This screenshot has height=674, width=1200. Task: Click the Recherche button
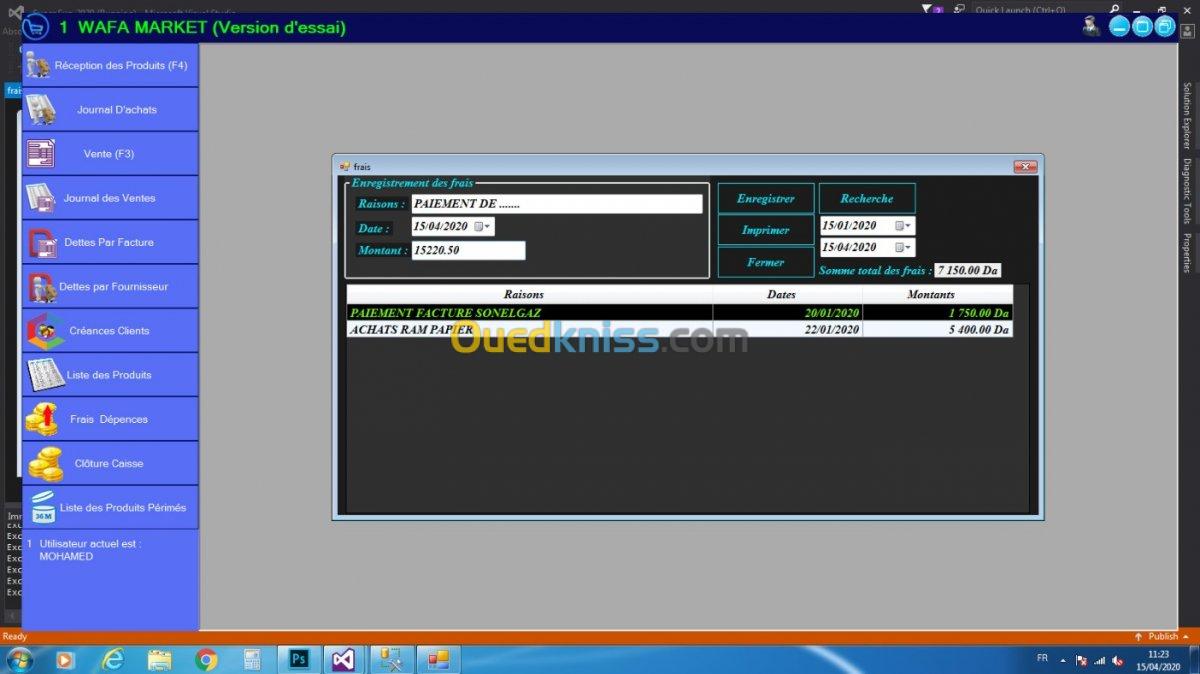(x=866, y=199)
